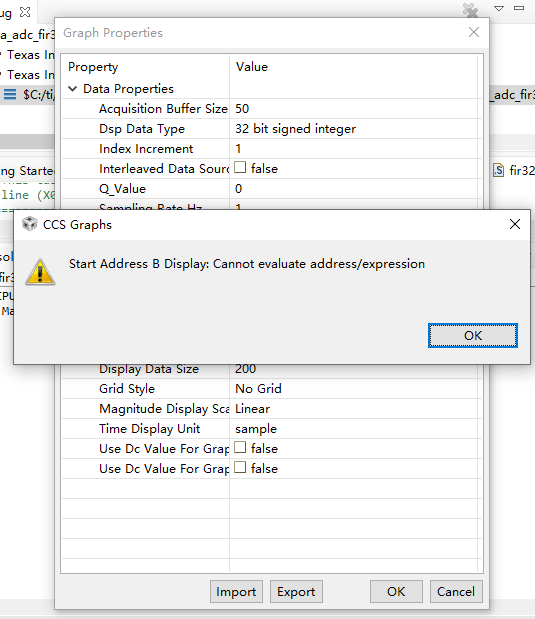Click OK at the bottom of Graph Properties
Viewport: 535px width, 619px height.
(396, 591)
